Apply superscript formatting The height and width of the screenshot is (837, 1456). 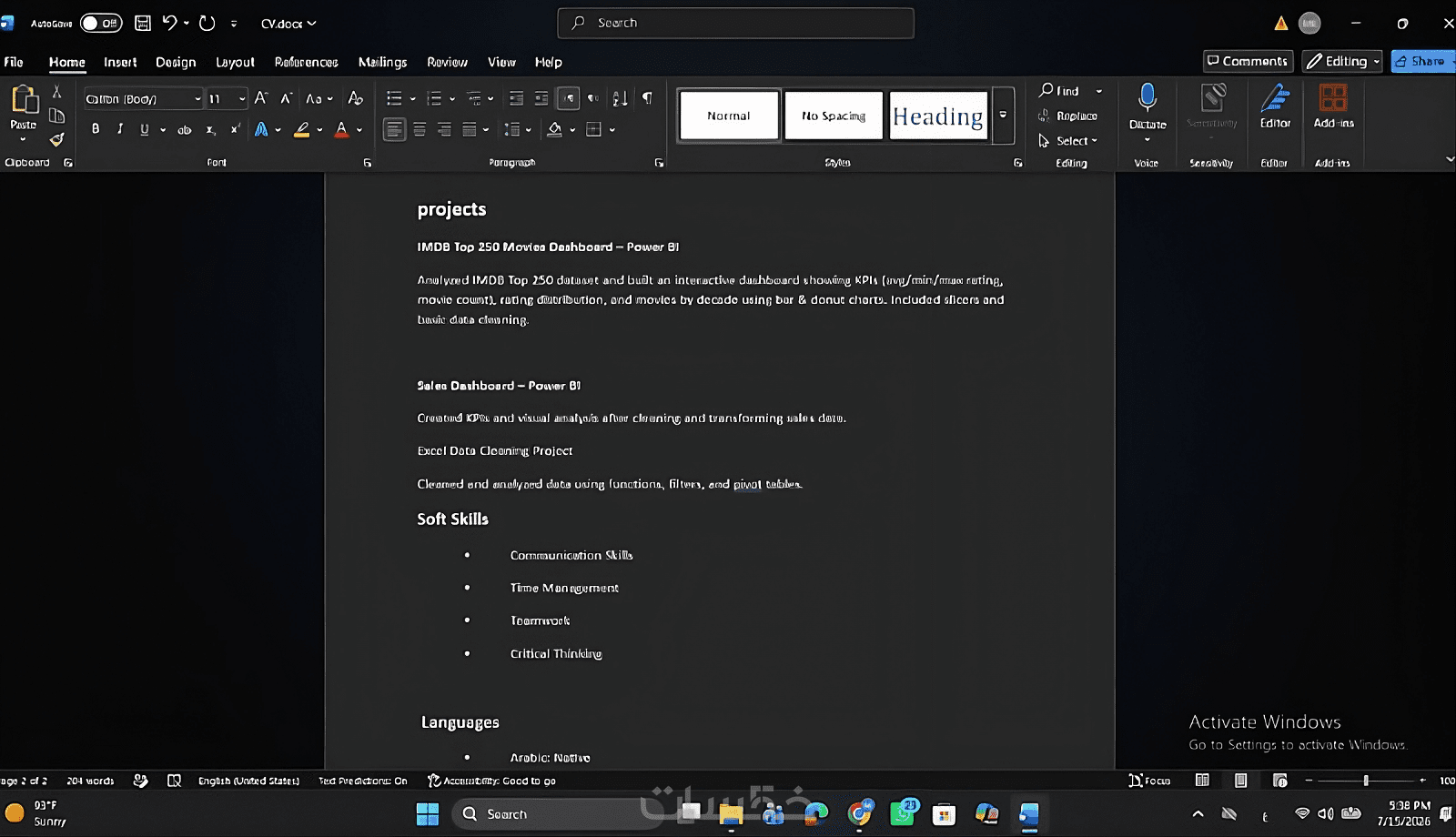tap(235, 130)
